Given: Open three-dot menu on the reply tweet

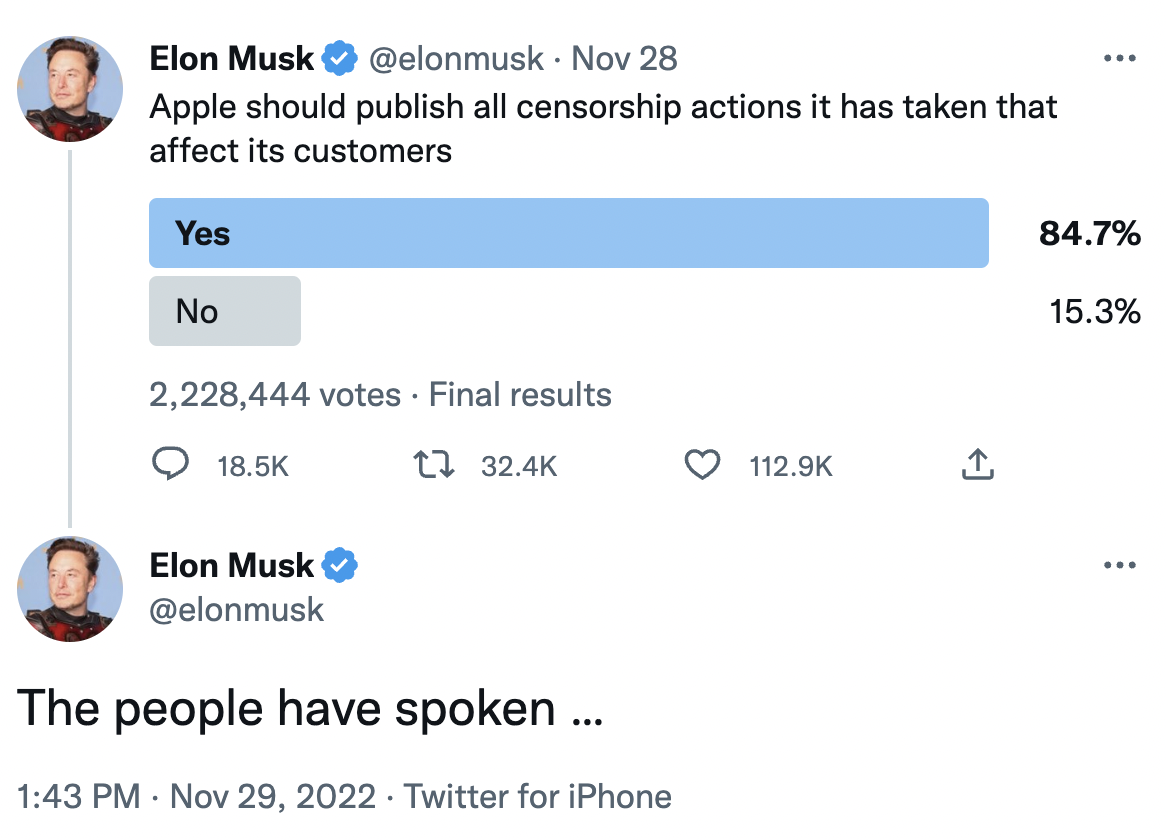Looking at the screenshot, I should pyautogui.click(x=1120, y=565).
